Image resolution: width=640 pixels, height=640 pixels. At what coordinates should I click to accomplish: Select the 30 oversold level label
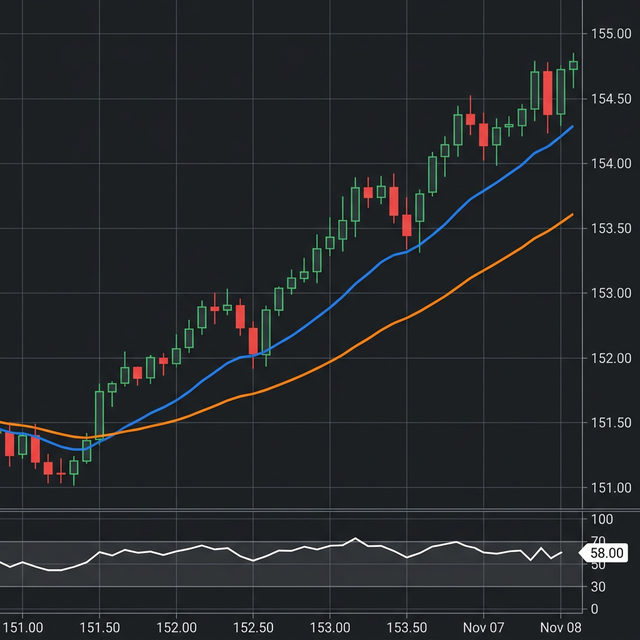pos(602,587)
